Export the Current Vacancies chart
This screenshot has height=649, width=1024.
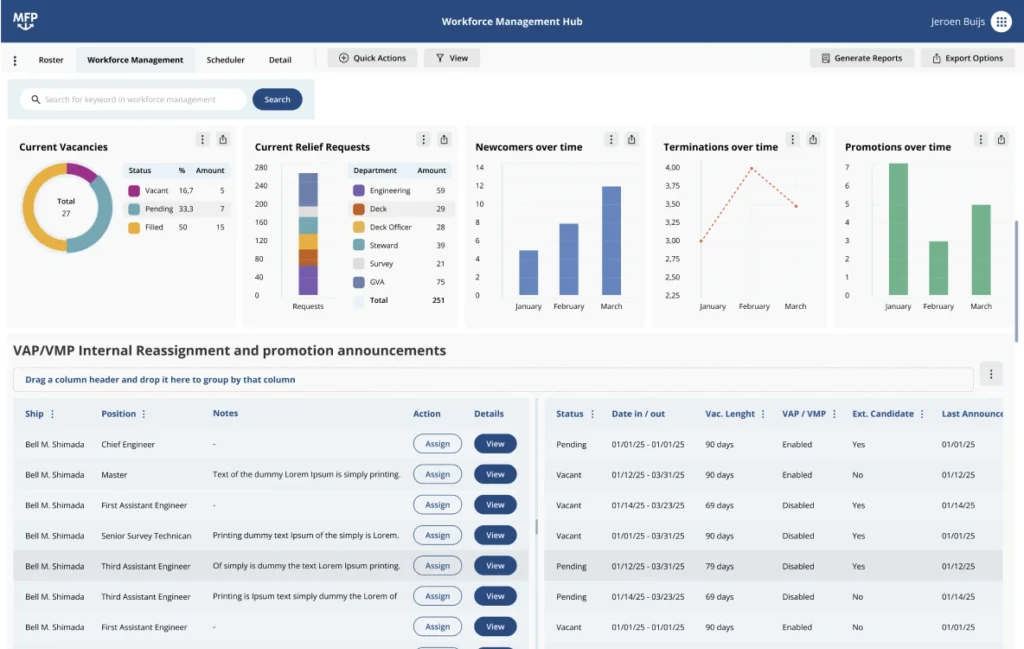coord(223,140)
